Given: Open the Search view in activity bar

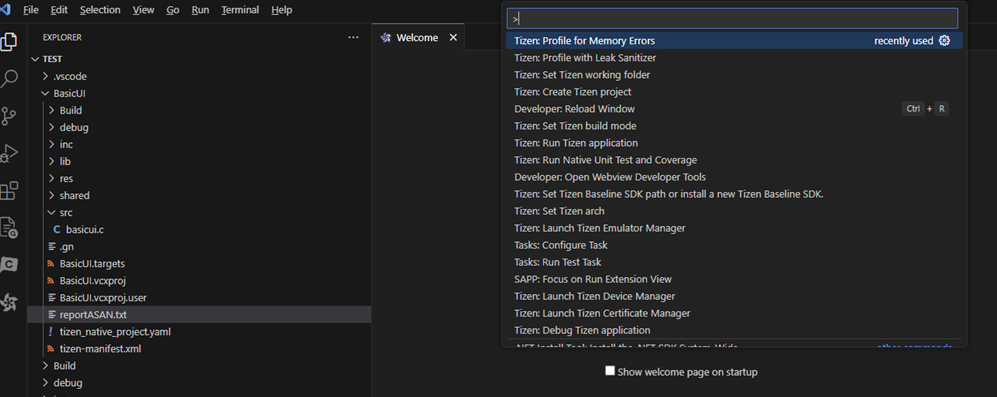Looking at the screenshot, I should pos(9,79).
